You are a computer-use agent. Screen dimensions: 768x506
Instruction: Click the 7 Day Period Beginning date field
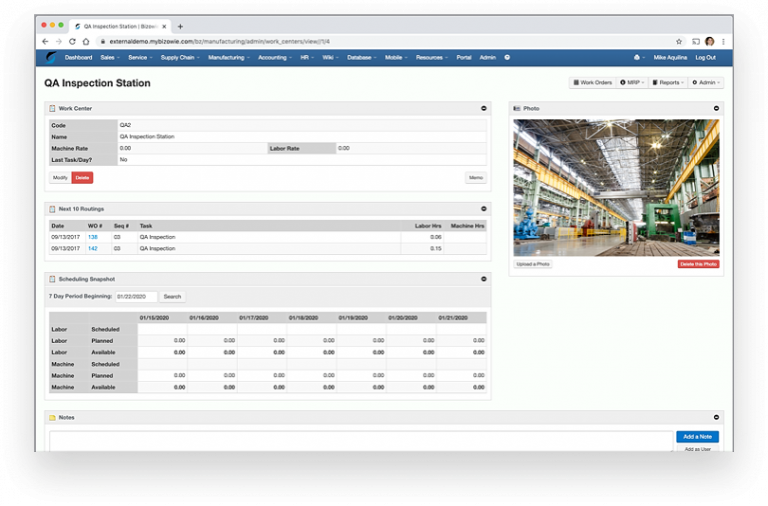(x=136, y=296)
